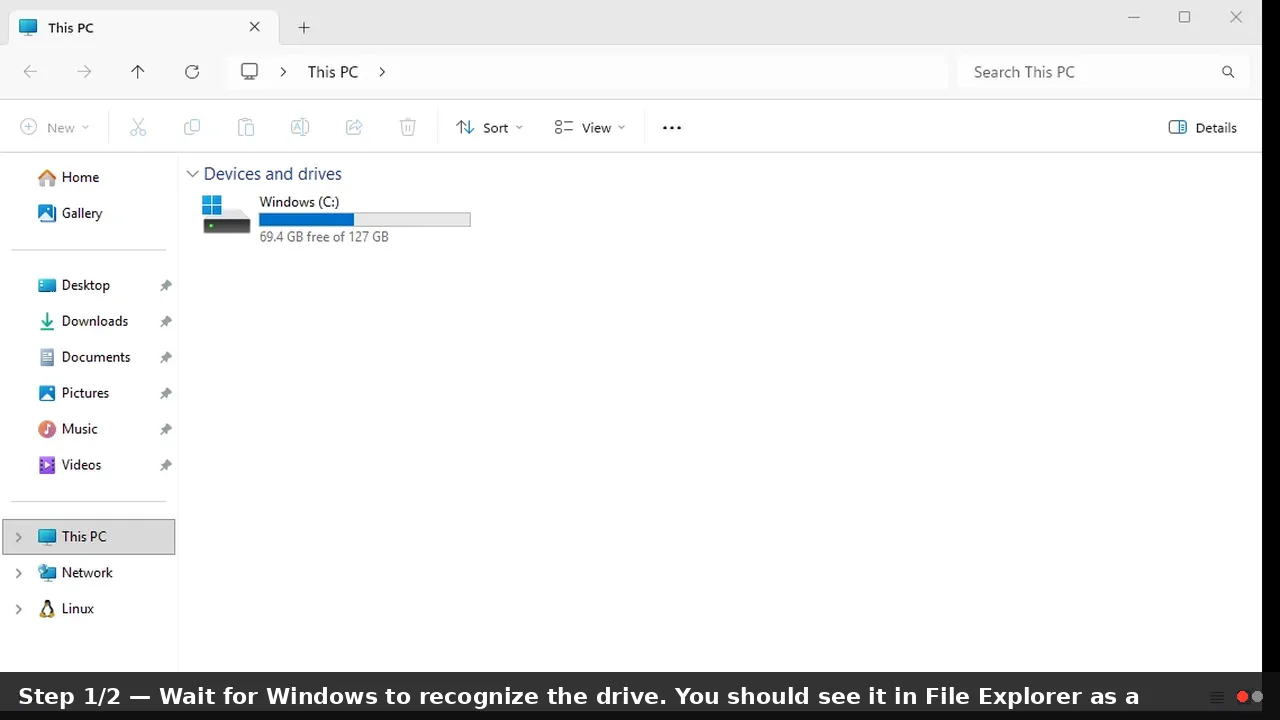Screen dimensions: 1280x720
Task: Add a new tab with plus button
Action: click(304, 28)
